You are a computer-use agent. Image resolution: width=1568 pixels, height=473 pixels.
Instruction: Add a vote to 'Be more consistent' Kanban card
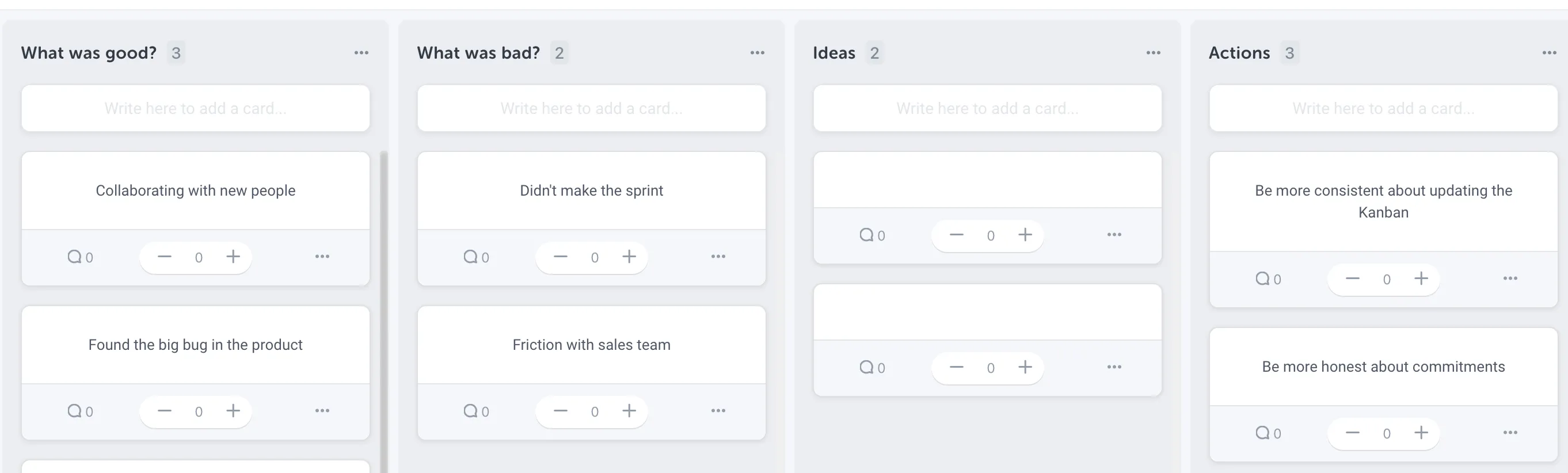[x=1421, y=279]
